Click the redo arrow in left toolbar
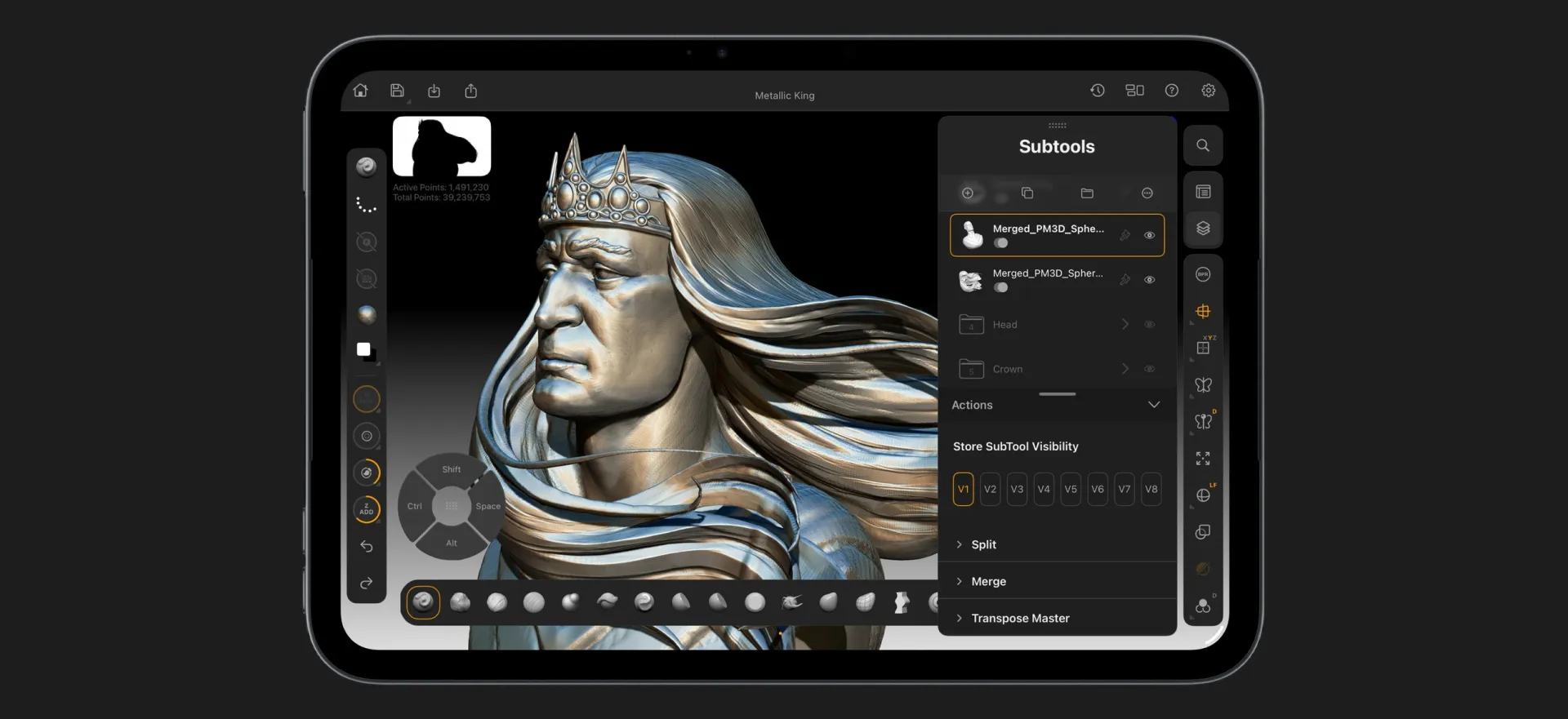 pyautogui.click(x=367, y=583)
